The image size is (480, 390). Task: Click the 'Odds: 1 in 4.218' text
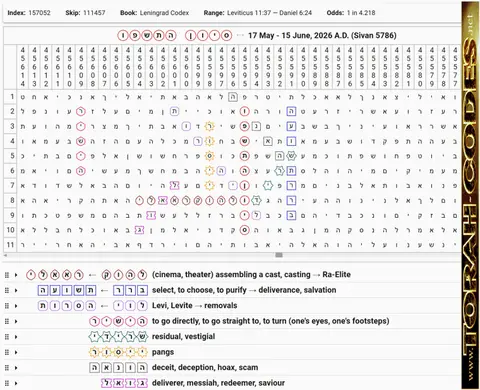coord(351,13)
